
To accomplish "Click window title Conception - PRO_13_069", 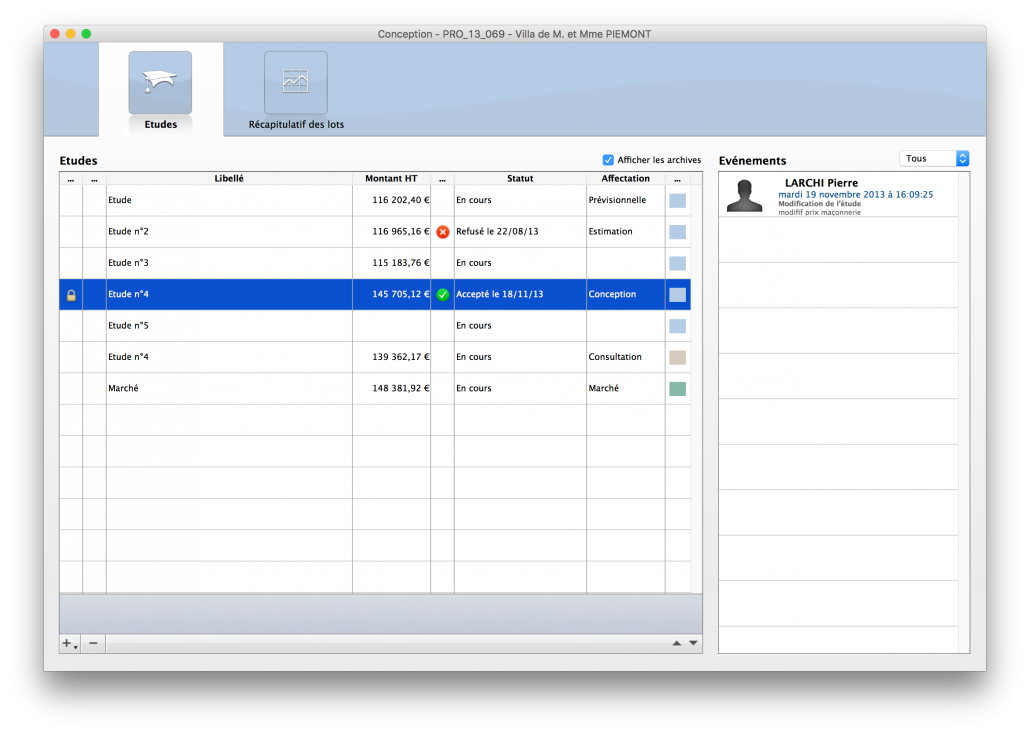I will tap(514, 34).
